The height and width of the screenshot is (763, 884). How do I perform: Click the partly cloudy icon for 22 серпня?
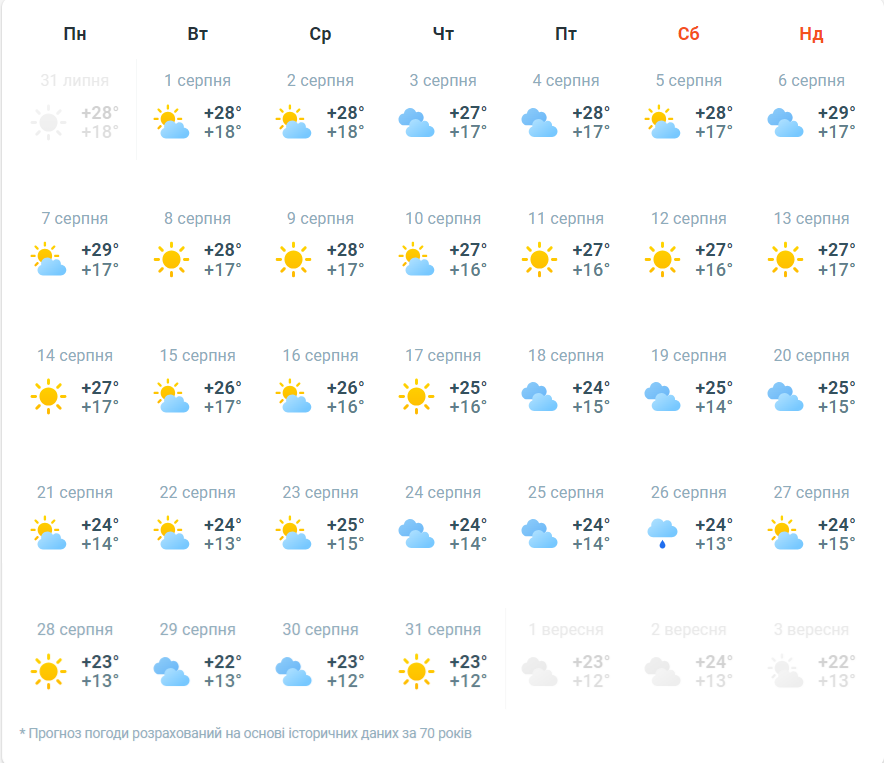(x=171, y=534)
